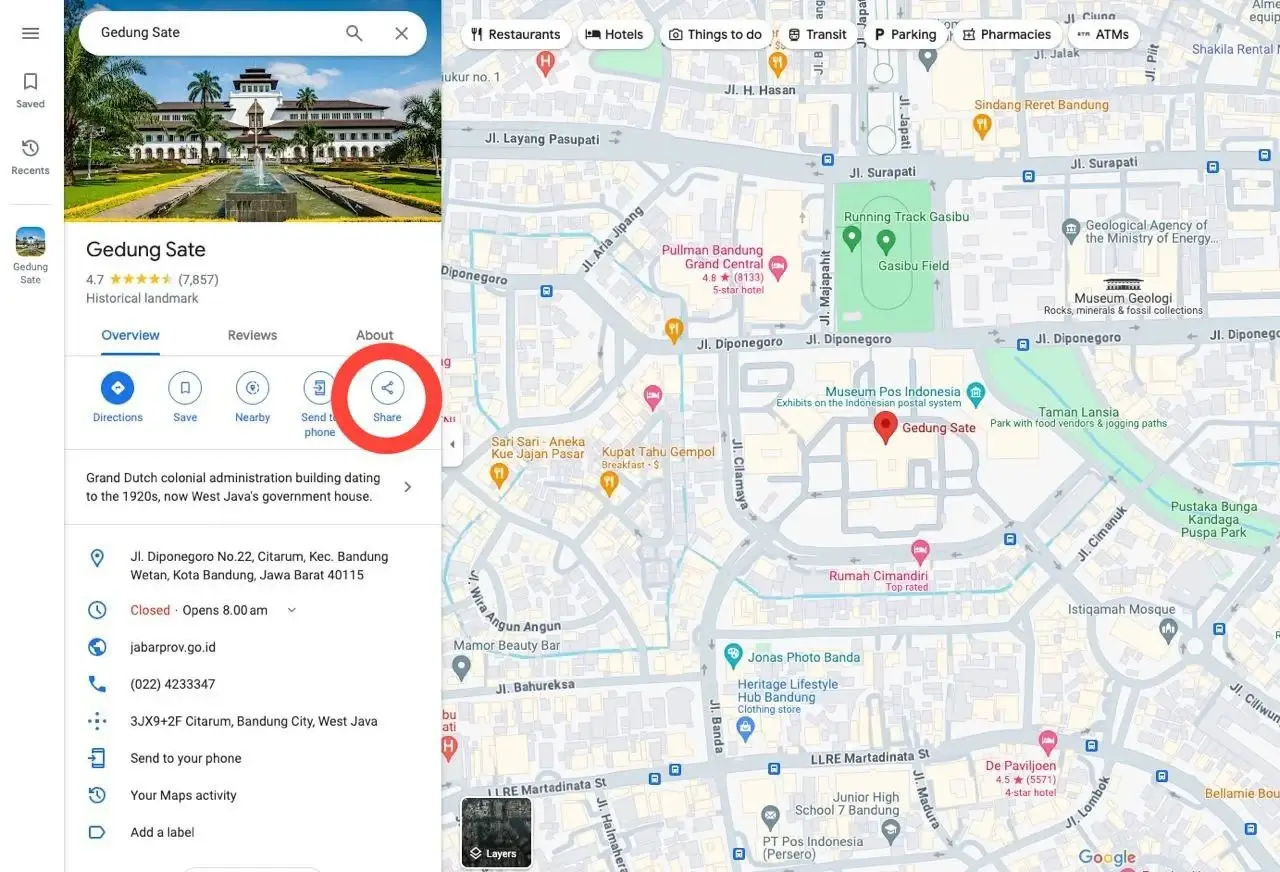Filter map by Hotels chip

[x=614, y=34]
